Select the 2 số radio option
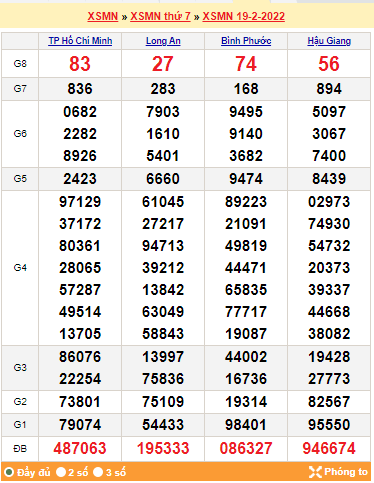The width and height of the screenshot is (374, 483). coord(61,472)
